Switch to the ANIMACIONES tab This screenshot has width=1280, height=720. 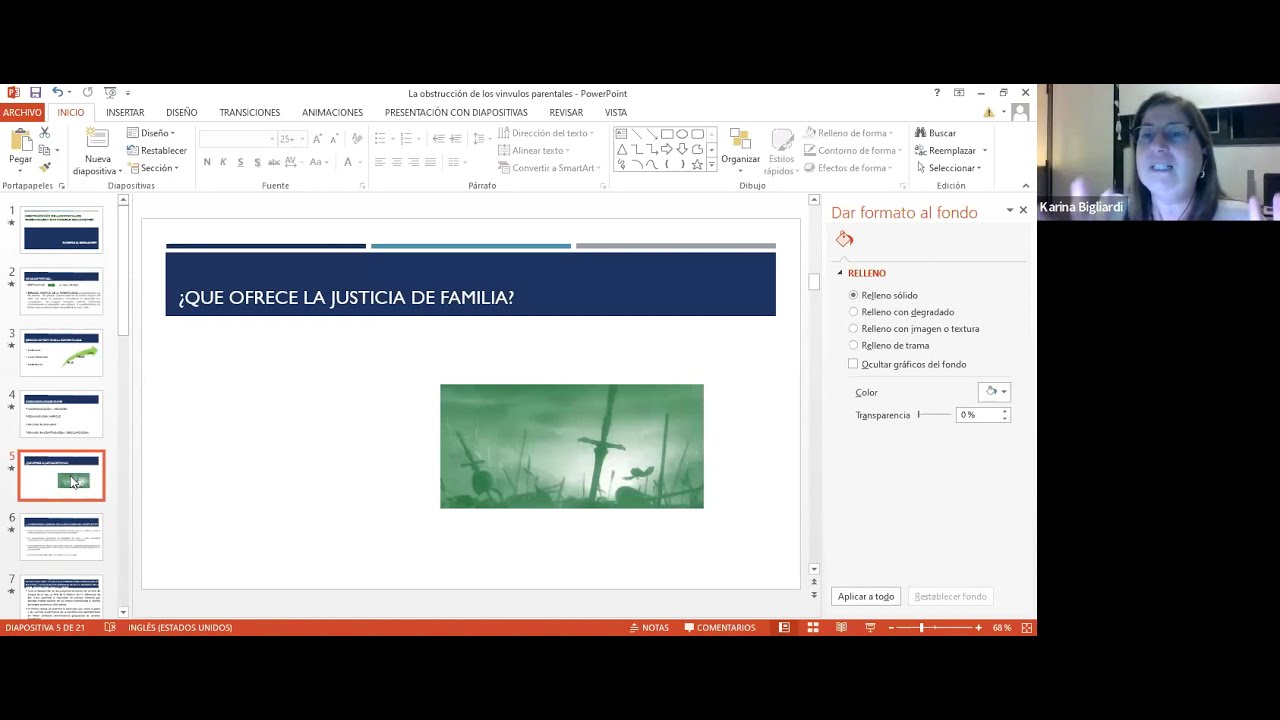332,113
